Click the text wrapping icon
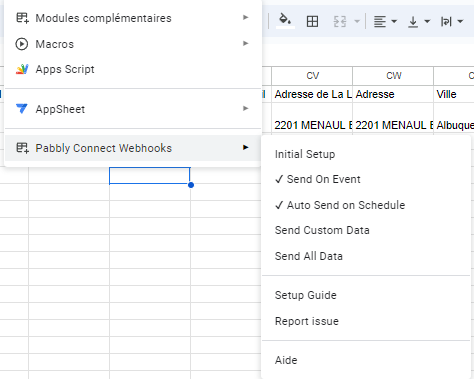 pos(446,22)
